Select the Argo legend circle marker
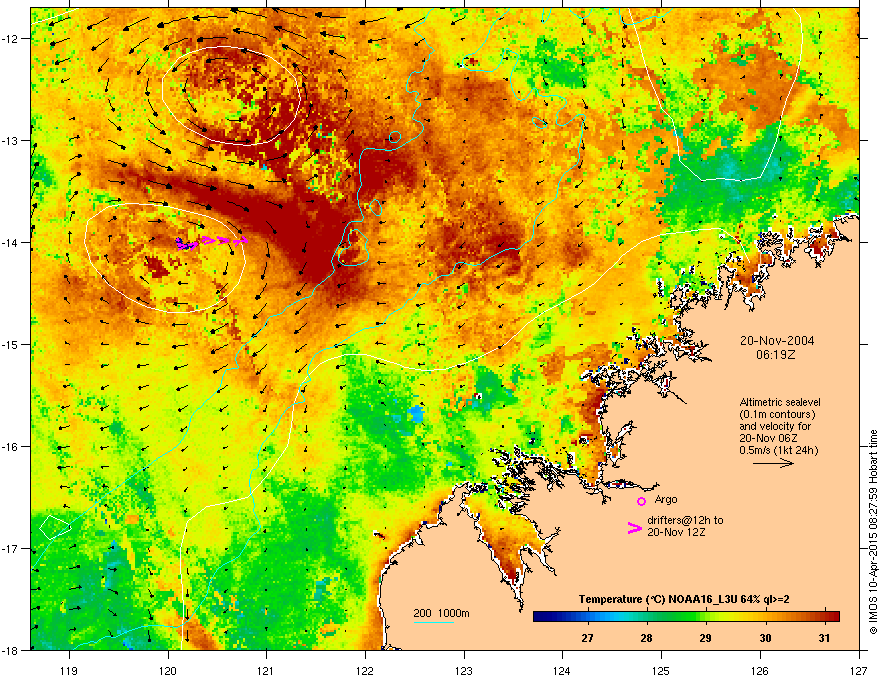The height and width of the screenshot is (680, 880). point(641,501)
